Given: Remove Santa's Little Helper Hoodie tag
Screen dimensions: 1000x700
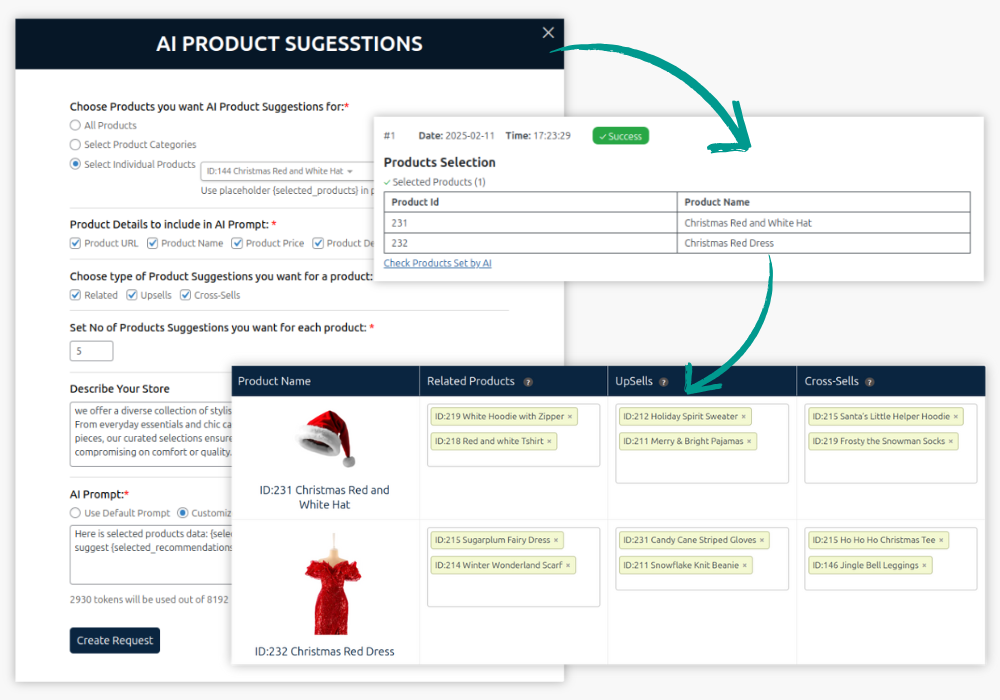Looking at the screenshot, I should click(955, 416).
